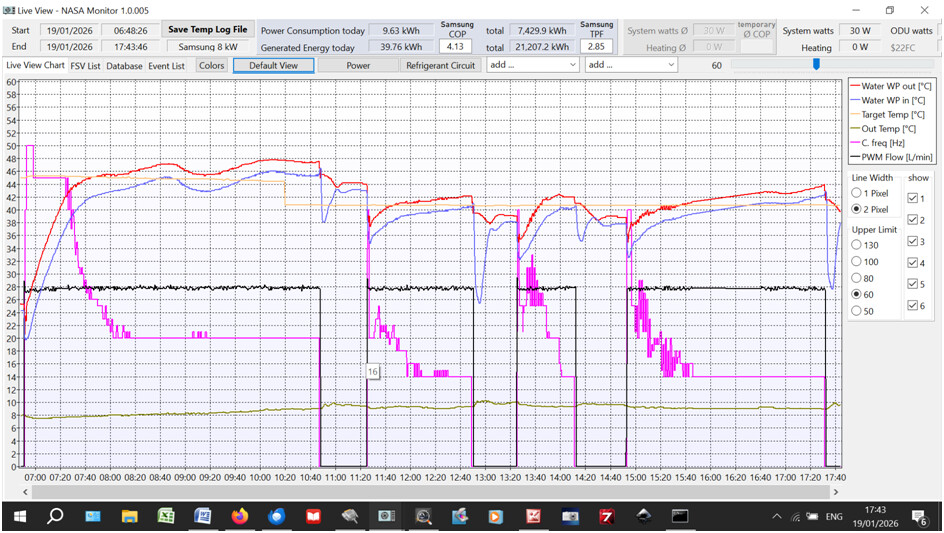Click the Save Temp Log File button
The height and width of the screenshot is (533, 944).
point(207,30)
